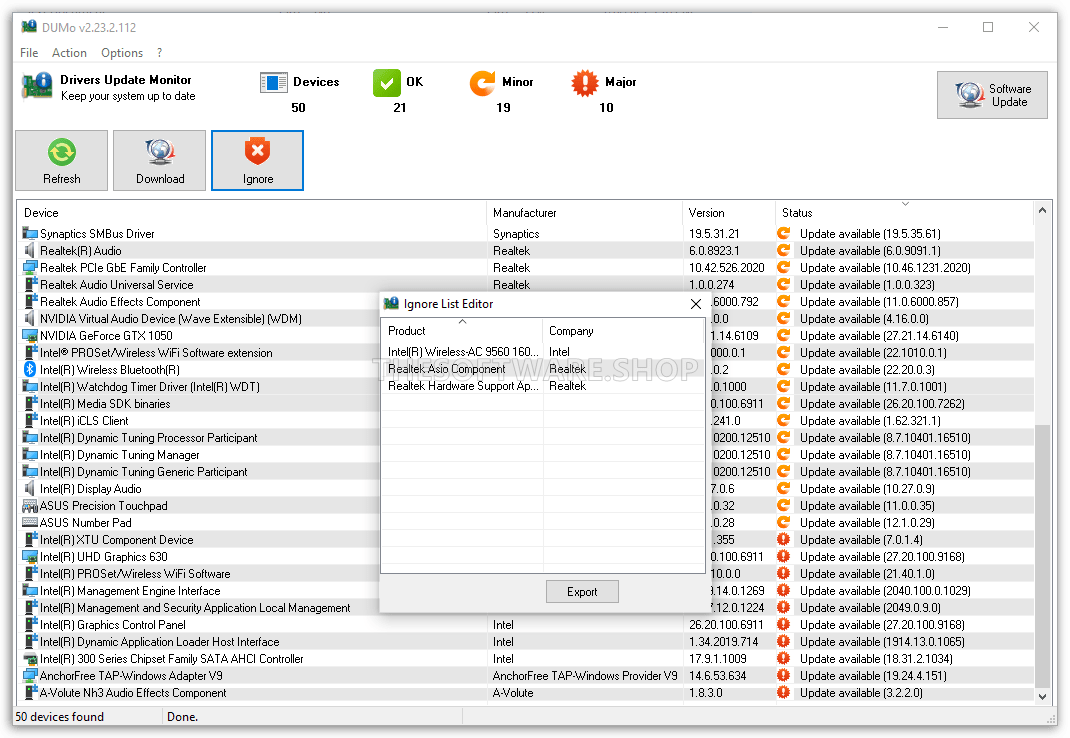Click the Synaptics SMBus Driver device icon
Screen dimensions: 1070x738
[30, 233]
